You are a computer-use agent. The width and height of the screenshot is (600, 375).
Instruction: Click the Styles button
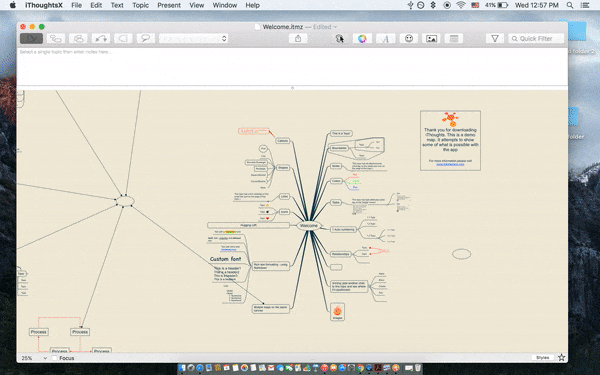pyautogui.click(x=542, y=357)
